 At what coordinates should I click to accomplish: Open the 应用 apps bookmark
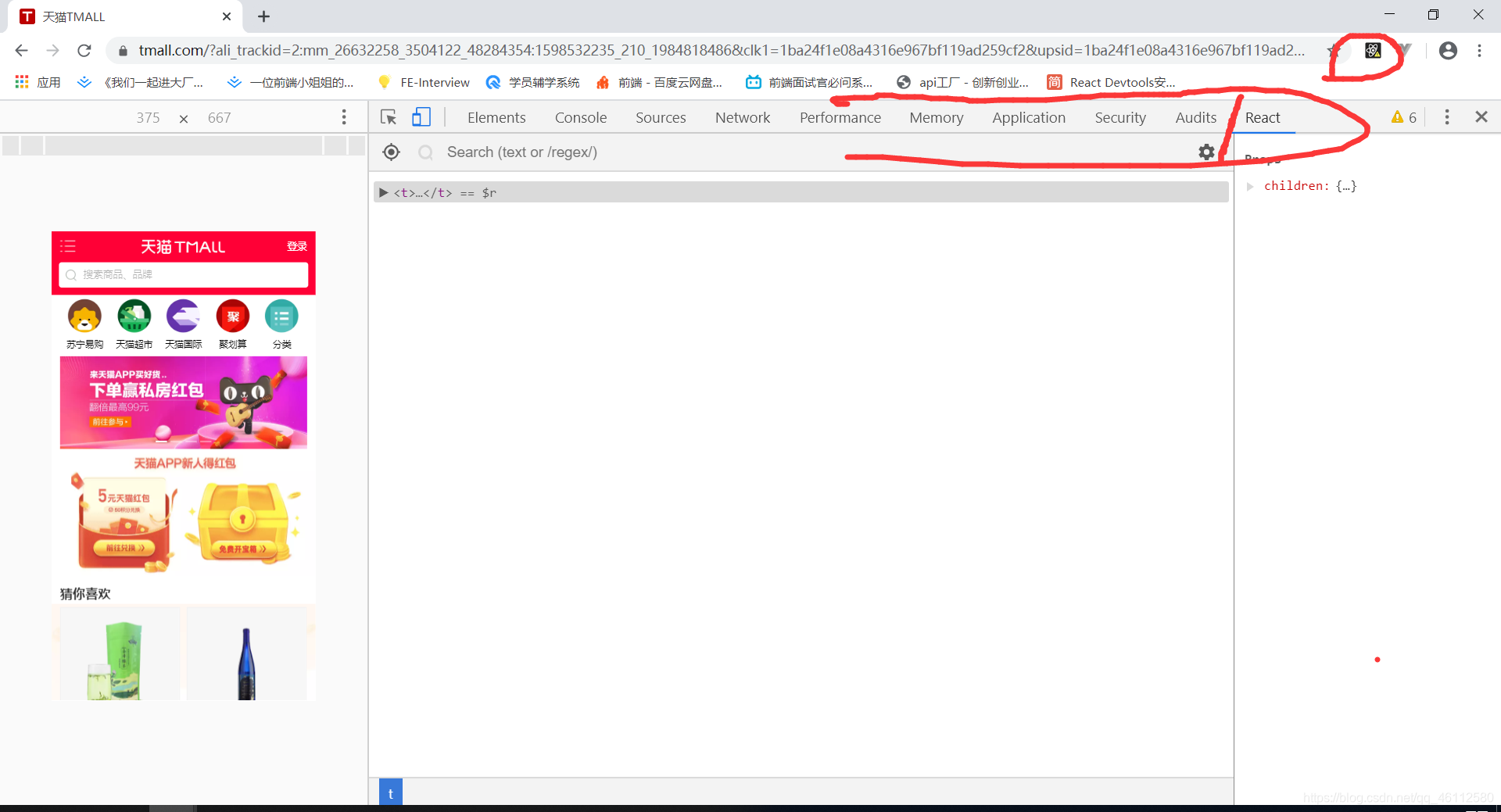click(x=38, y=82)
